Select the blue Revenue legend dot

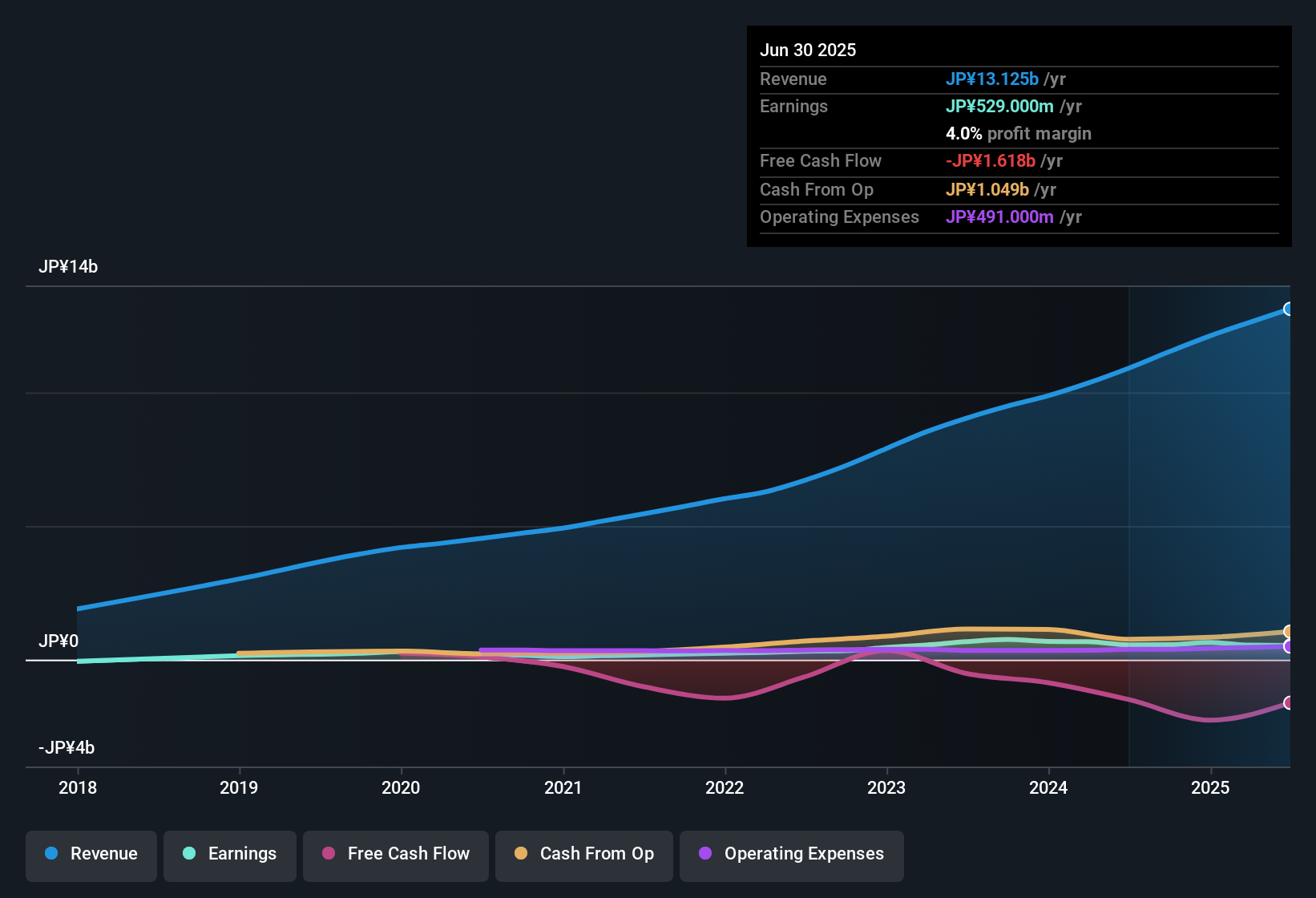pyautogui.click(x=50, y=854)
